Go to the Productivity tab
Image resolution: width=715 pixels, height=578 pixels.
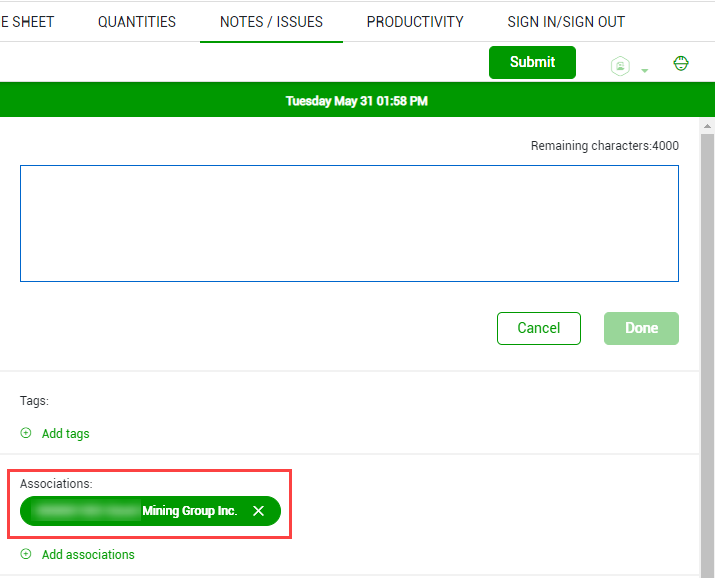[x=415, y=21]
